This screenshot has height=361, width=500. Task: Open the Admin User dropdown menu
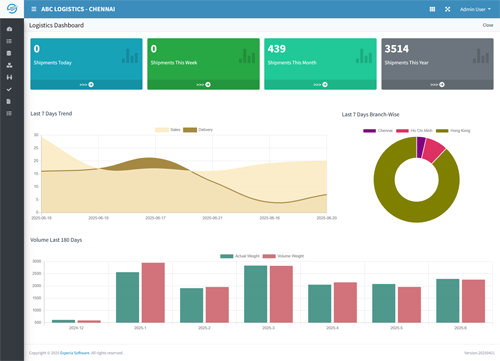[475, 9]
